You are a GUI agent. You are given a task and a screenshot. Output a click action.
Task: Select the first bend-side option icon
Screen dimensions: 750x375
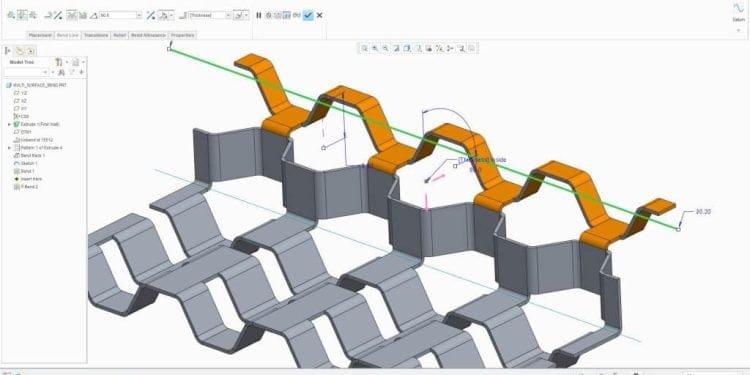pyautogui.click(x=11, y=15)
